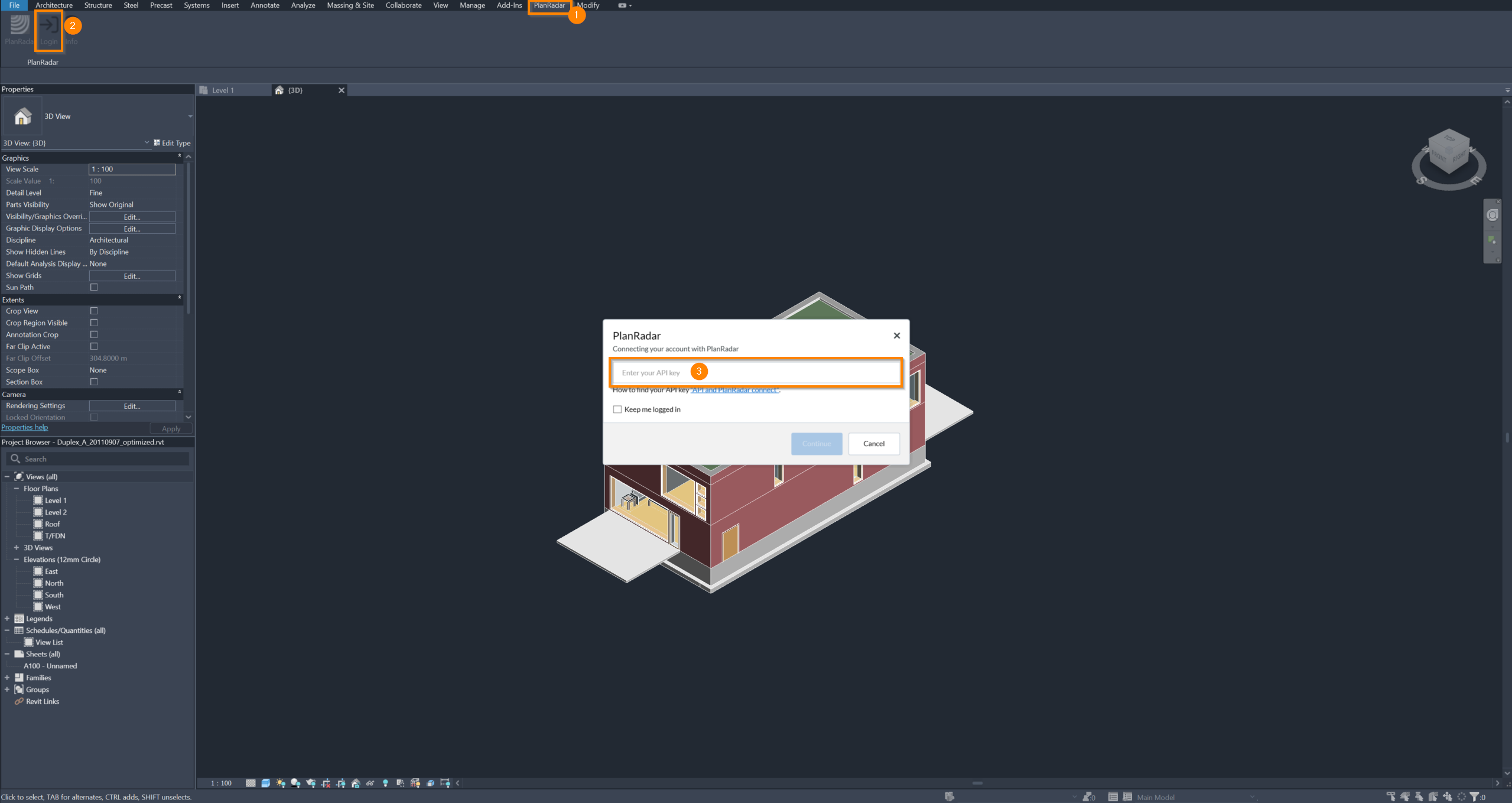Open the 3D View instance selector dropdown
The image size is (1512, 803).
tap(147, 142)
